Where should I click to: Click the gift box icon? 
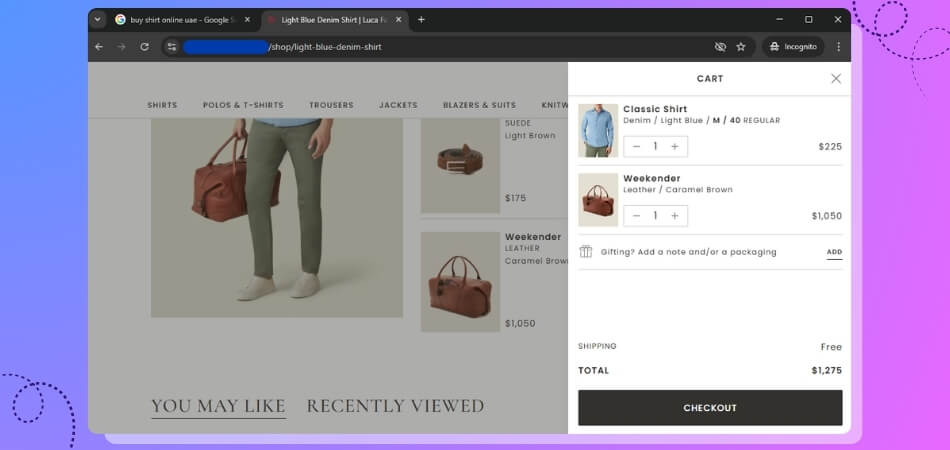pos(585,251)
